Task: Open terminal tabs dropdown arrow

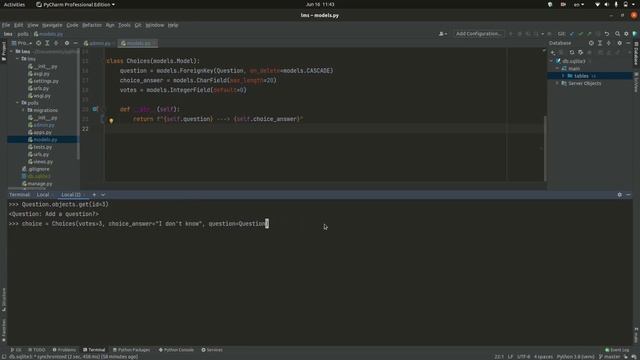Action: click(103, 195)
